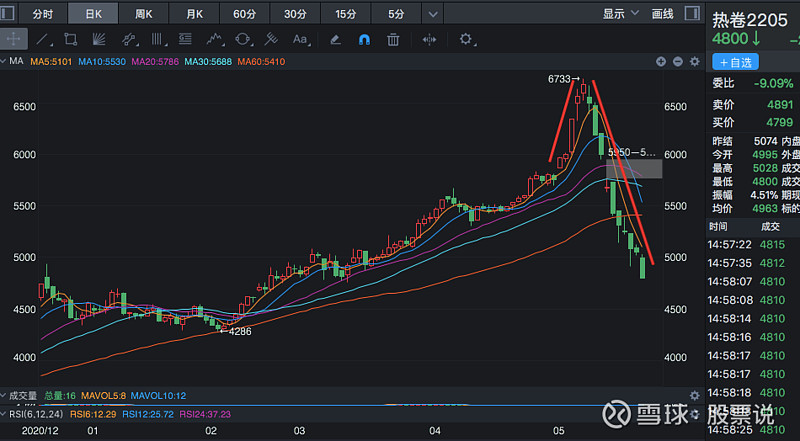Screen dimensions: 800x441
Task: Select the trend line drawing tool
Action: [x=41, y=39]
